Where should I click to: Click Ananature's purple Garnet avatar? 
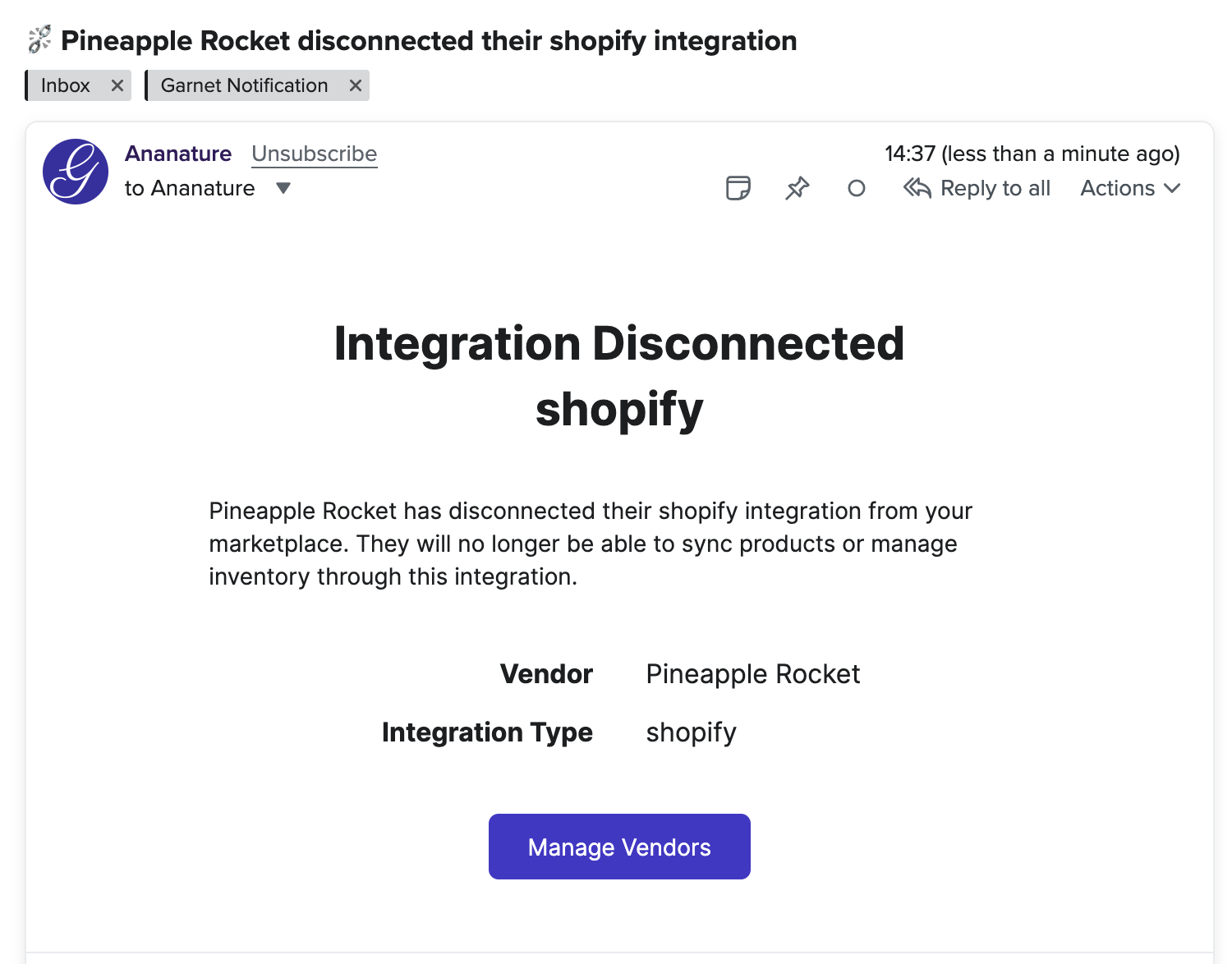[x=75, y=172]
